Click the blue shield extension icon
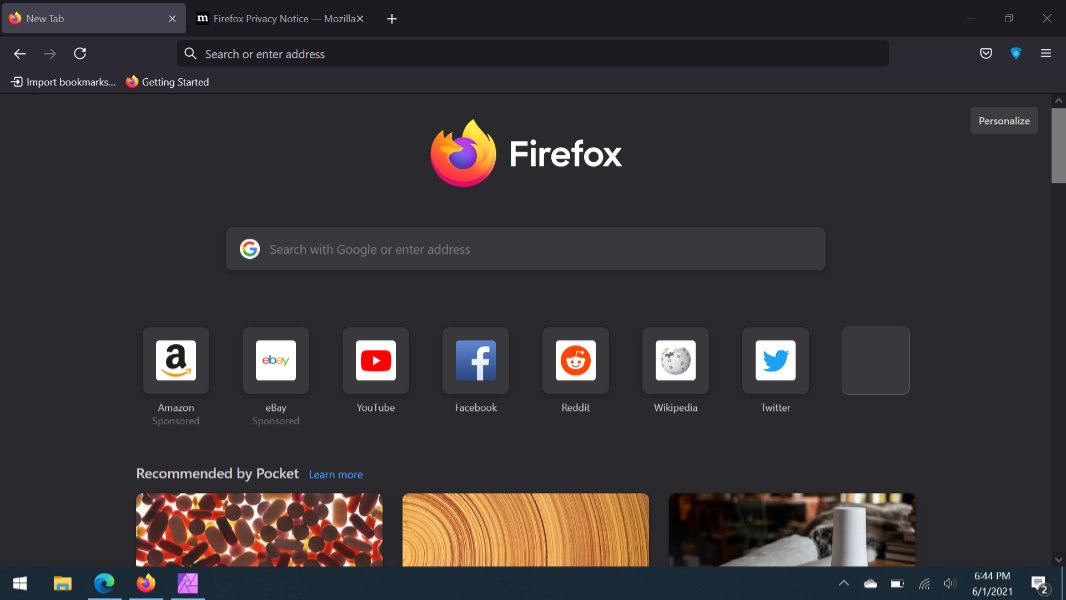 click(x=1016, y=53)
